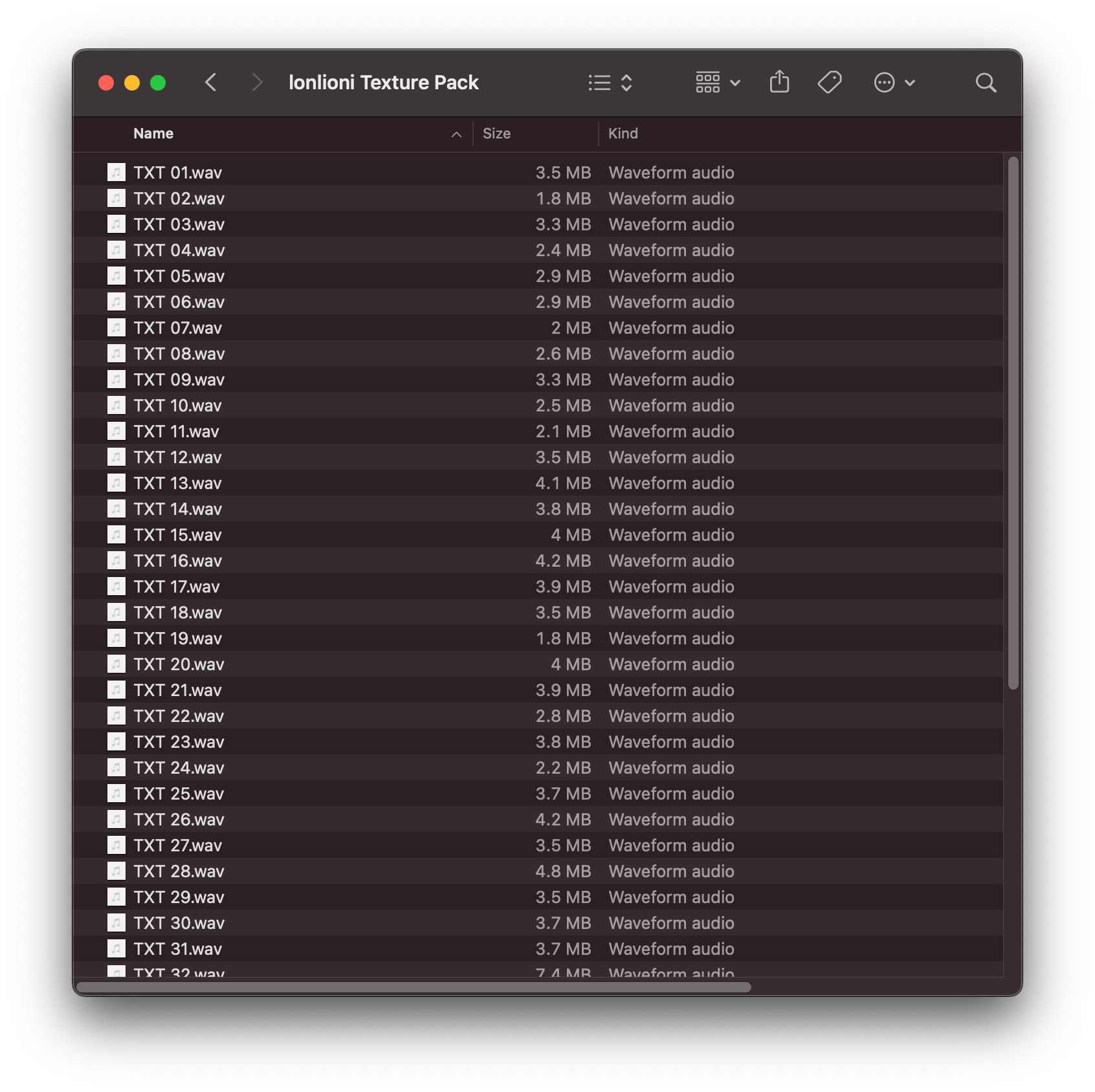Select the file TXT 13.wav
This screenshot has height=1092, width=1095.
pos(178,483)
